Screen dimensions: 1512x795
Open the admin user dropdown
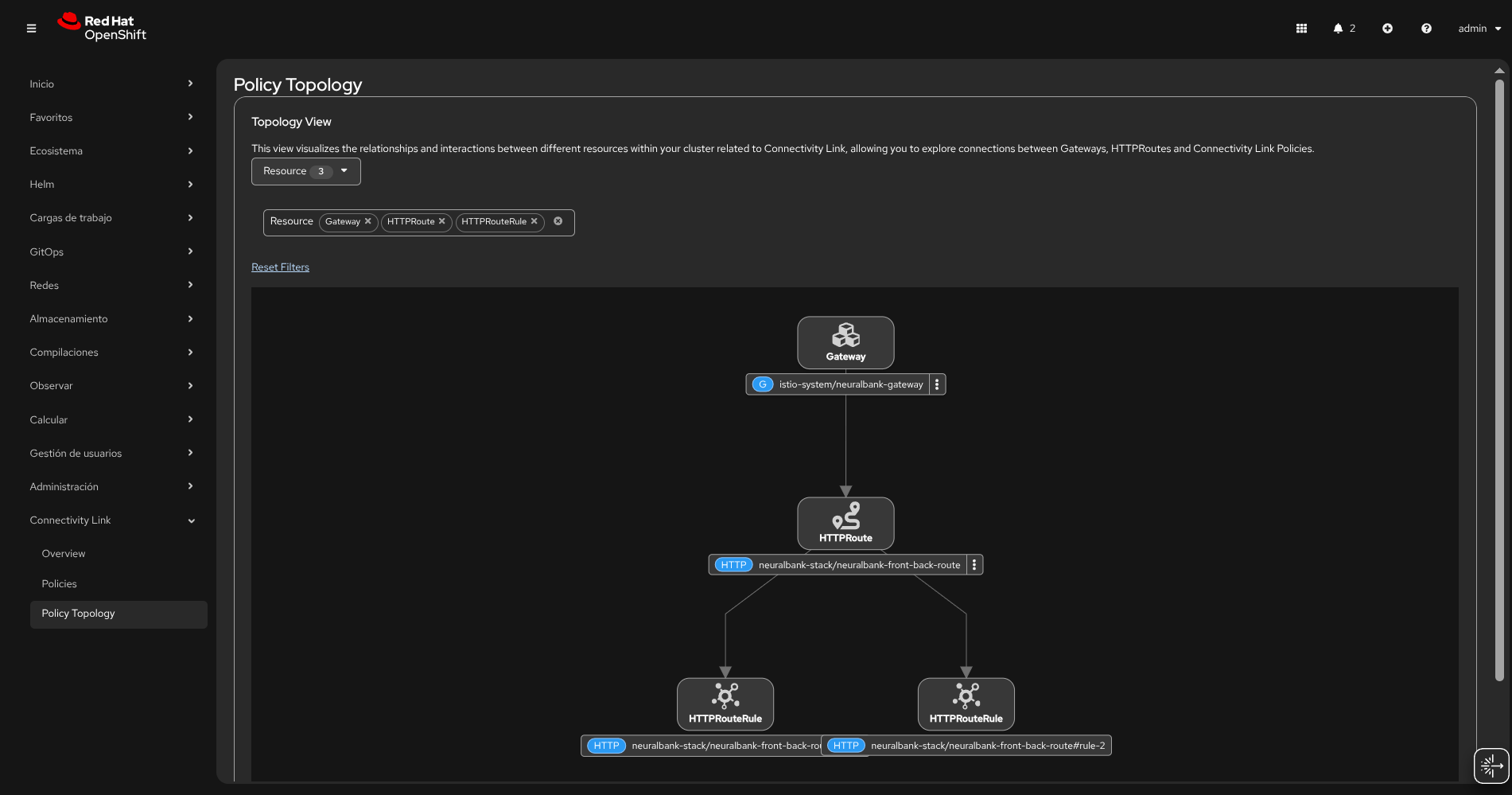[x=1479, y=29]
